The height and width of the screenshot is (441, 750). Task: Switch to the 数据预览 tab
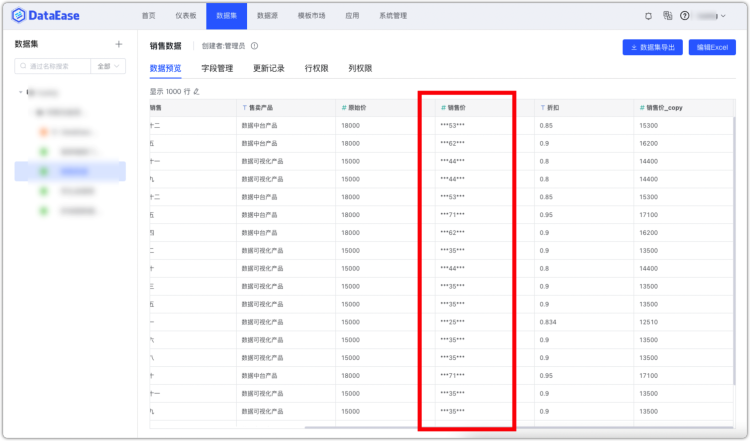[165, 68]
